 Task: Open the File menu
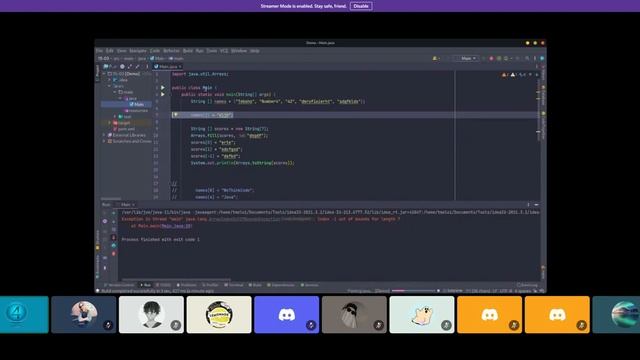(99, 51)
